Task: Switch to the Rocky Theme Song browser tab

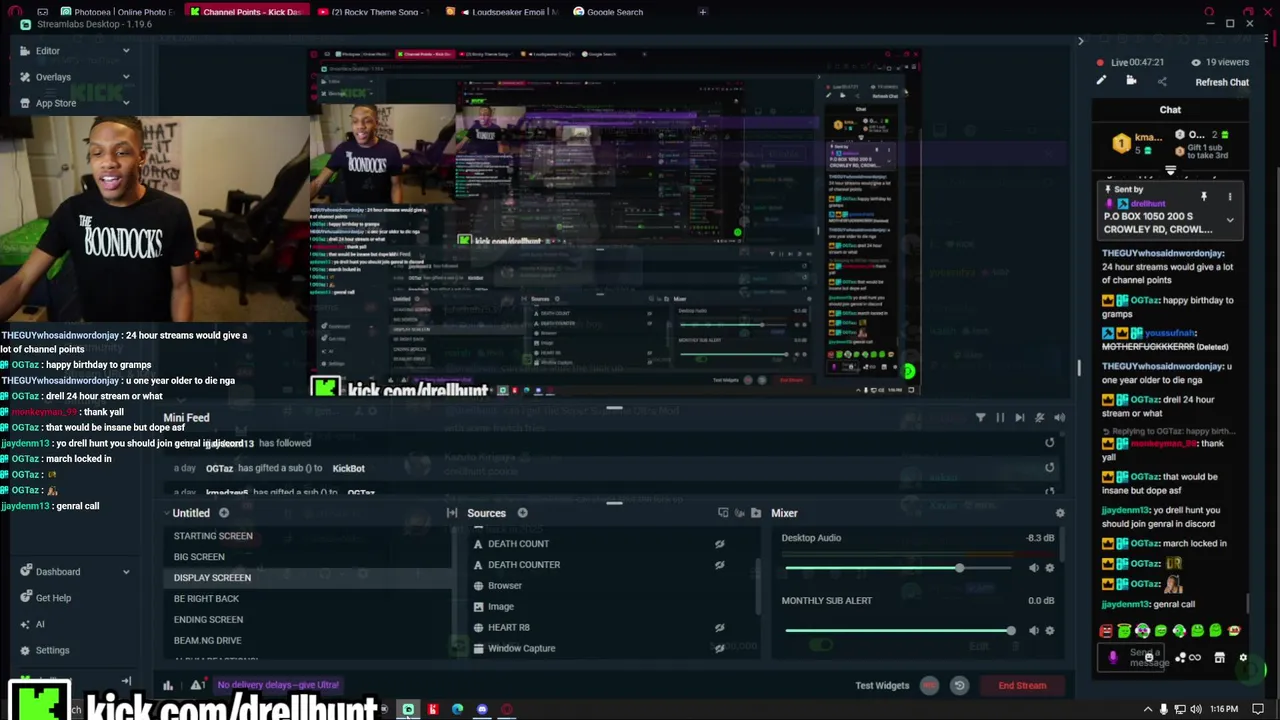Action: click(x=373, y=12)
